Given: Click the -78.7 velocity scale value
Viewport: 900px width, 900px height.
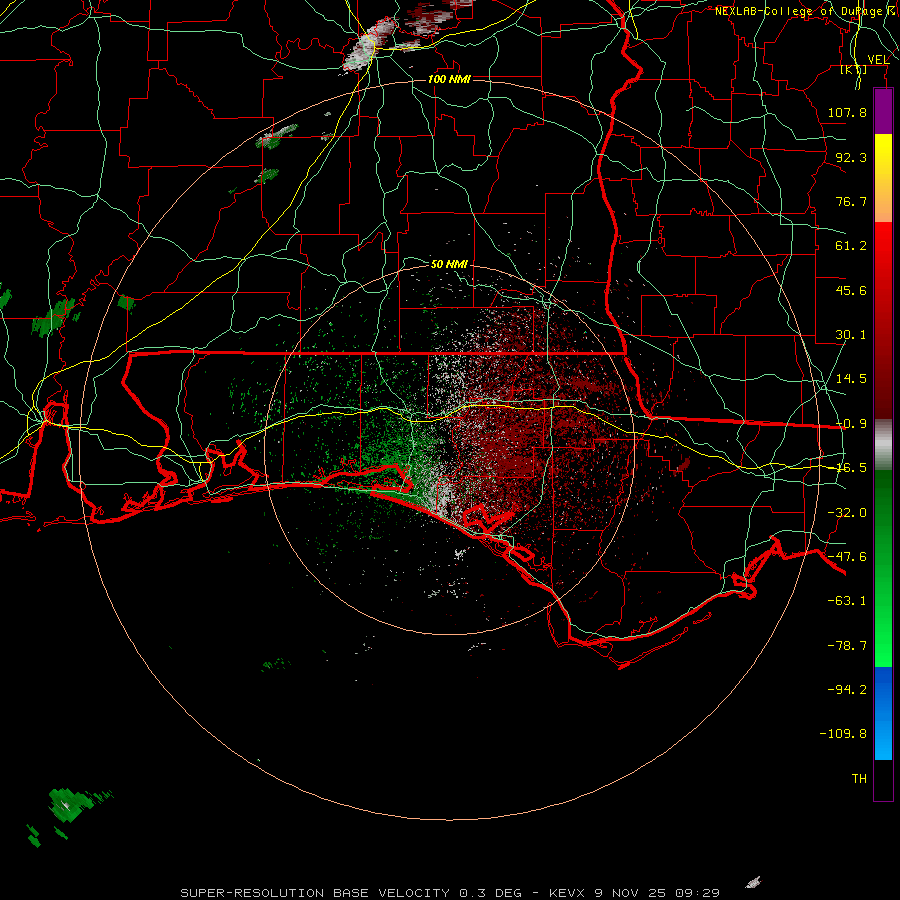Looking at the screenshot, I should click(847, 646).
